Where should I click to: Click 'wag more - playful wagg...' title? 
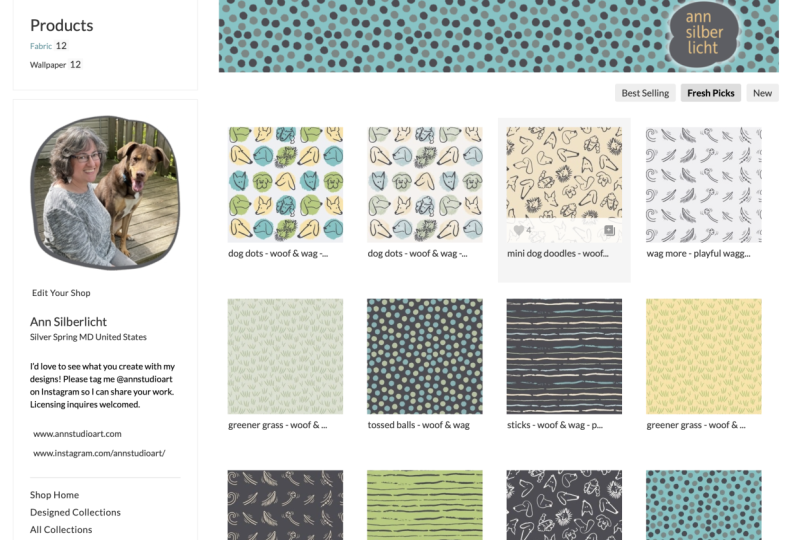[x=698, y=253]
